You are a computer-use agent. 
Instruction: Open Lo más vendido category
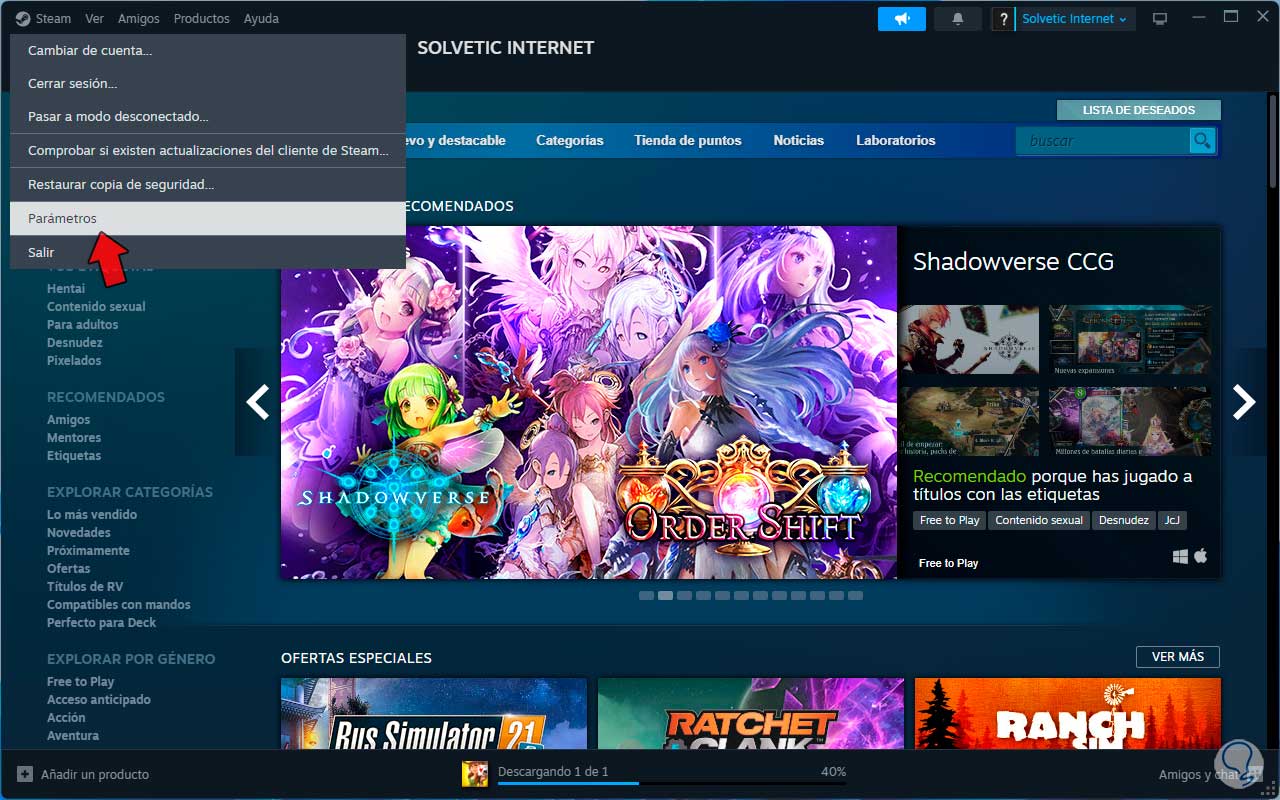[92, 515]
